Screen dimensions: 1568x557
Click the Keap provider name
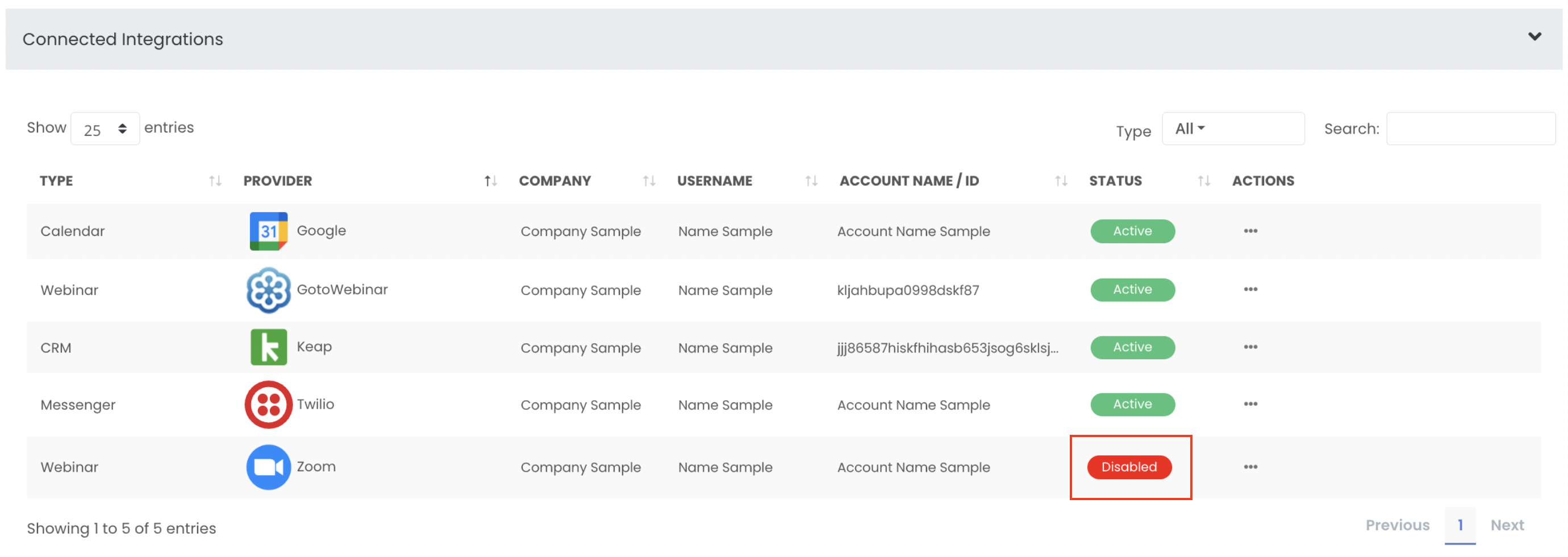pyautogui.click(x=314, y=348)
